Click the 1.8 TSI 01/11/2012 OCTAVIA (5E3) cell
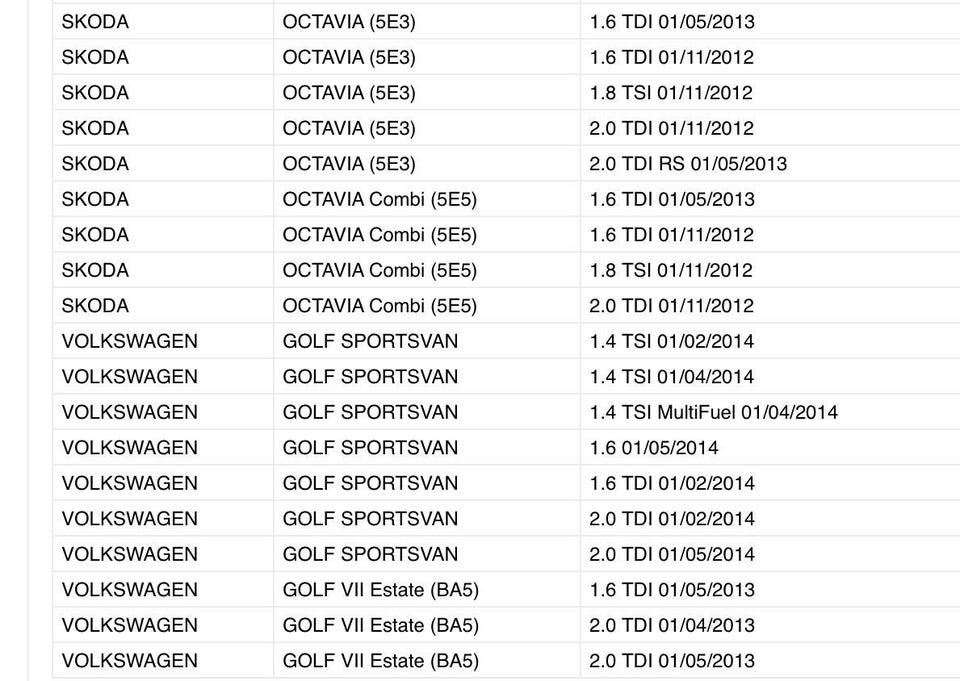 (x=770, y=92)
